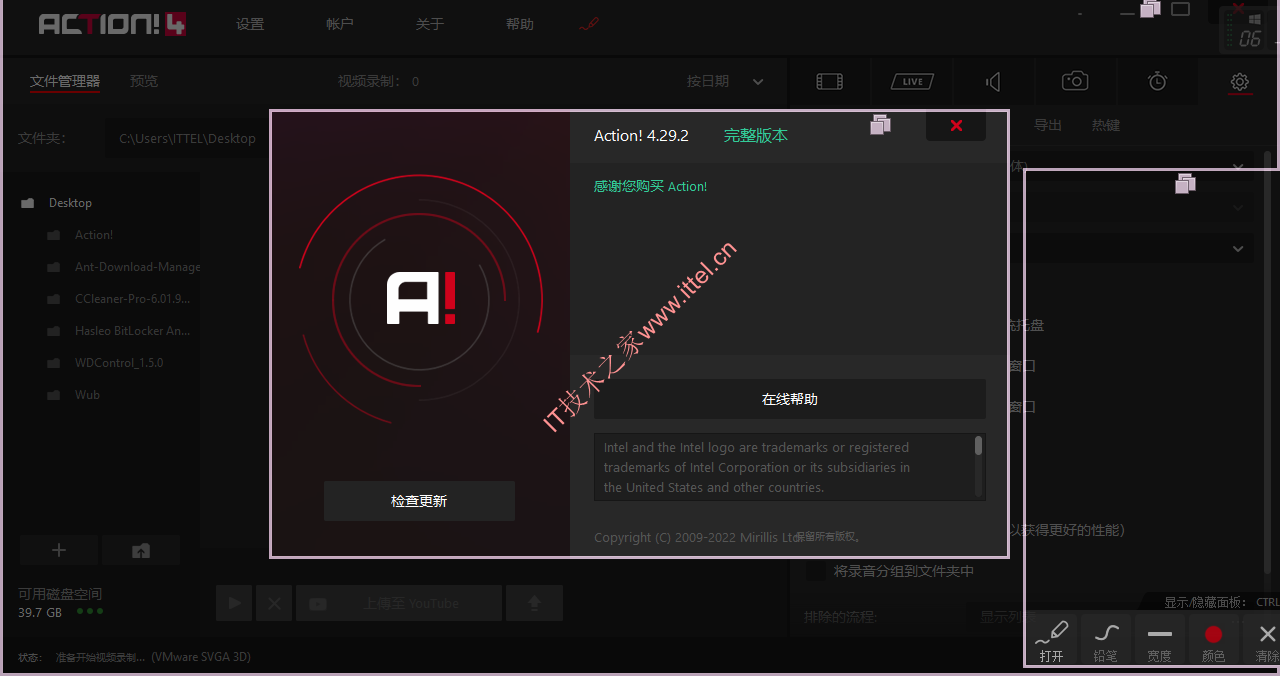Toggle 将录音分组到文件夹中 checkbox
Image resolution: width=1280 pixels, height=676 pixels.
(x=816, y=571)
